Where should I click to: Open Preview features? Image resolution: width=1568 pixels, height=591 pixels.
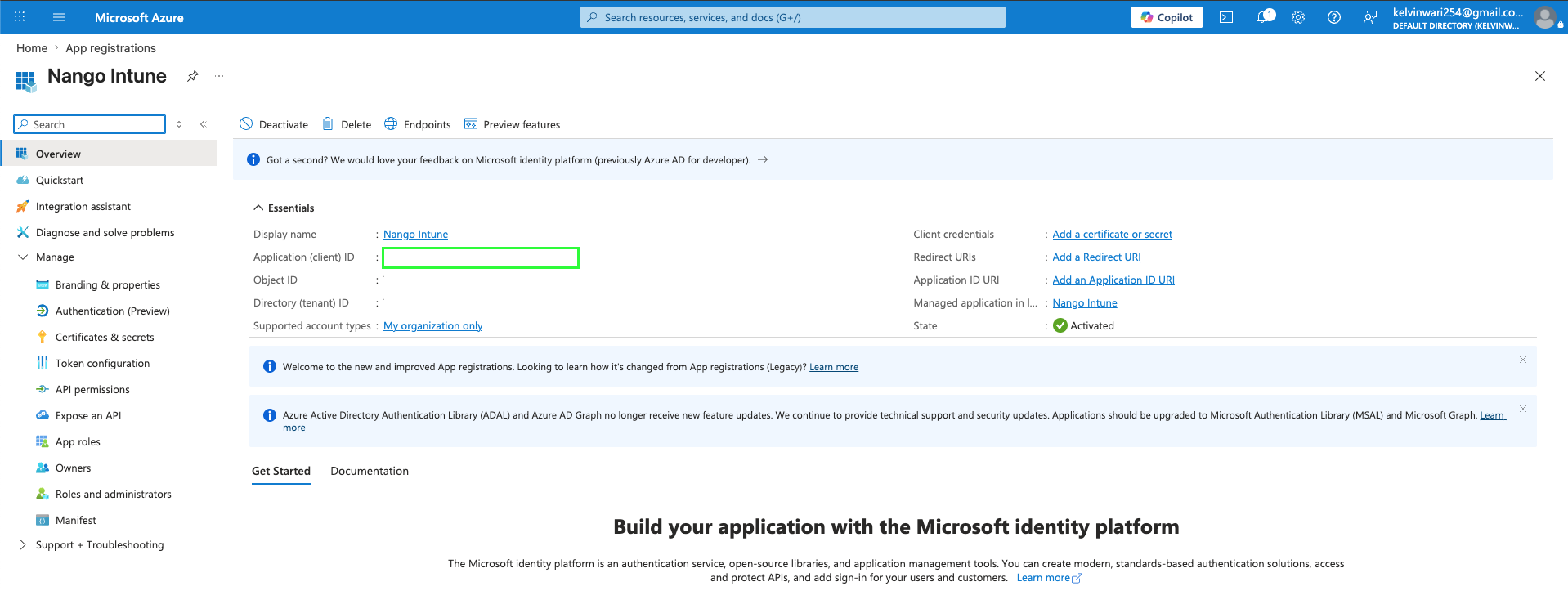coord(513,124)
